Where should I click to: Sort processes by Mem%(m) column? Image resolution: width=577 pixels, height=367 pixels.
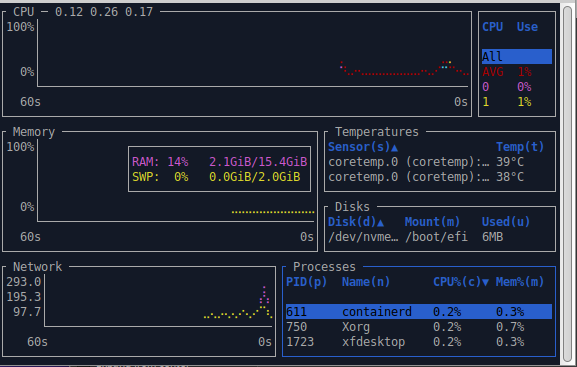[x=520, y=282]
